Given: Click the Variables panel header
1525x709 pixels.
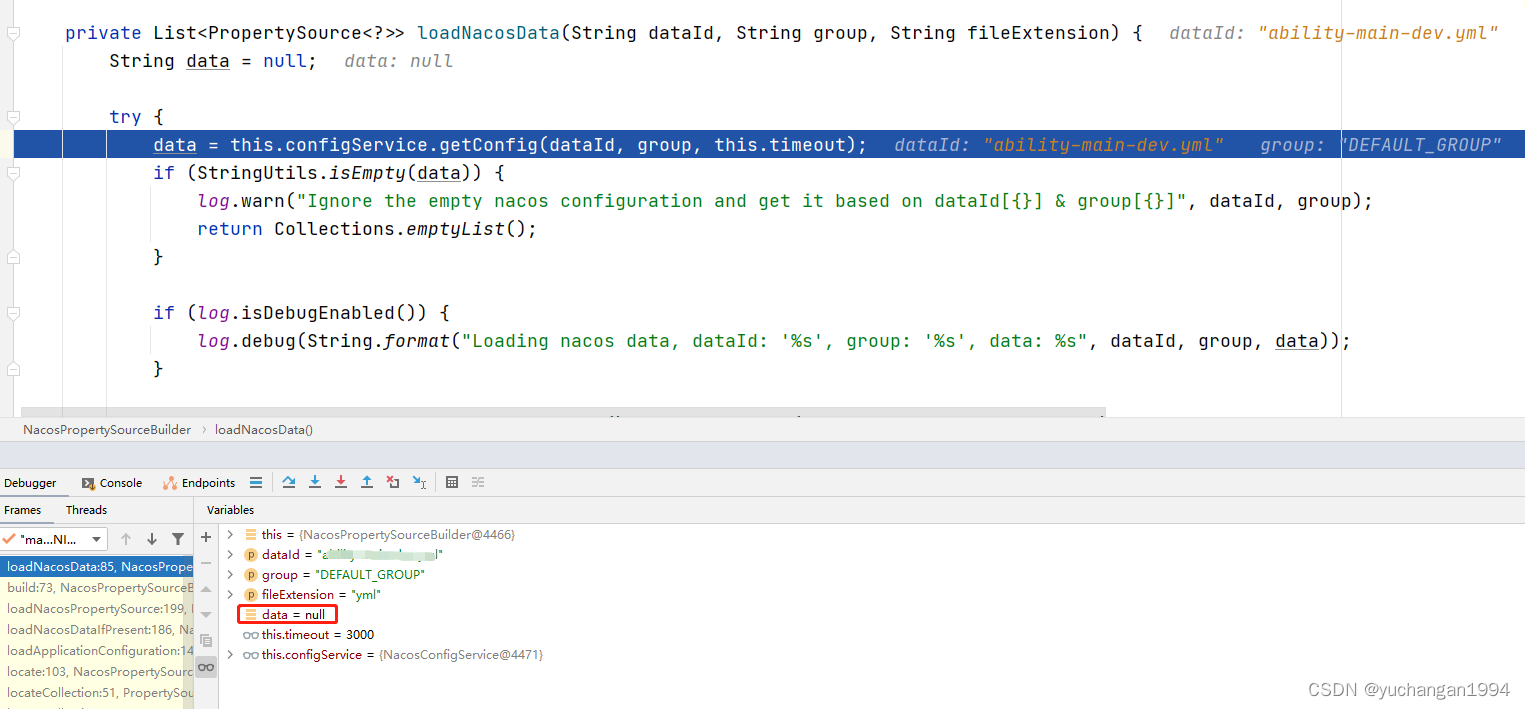Looking at the screenshot, I should (231, 510).
